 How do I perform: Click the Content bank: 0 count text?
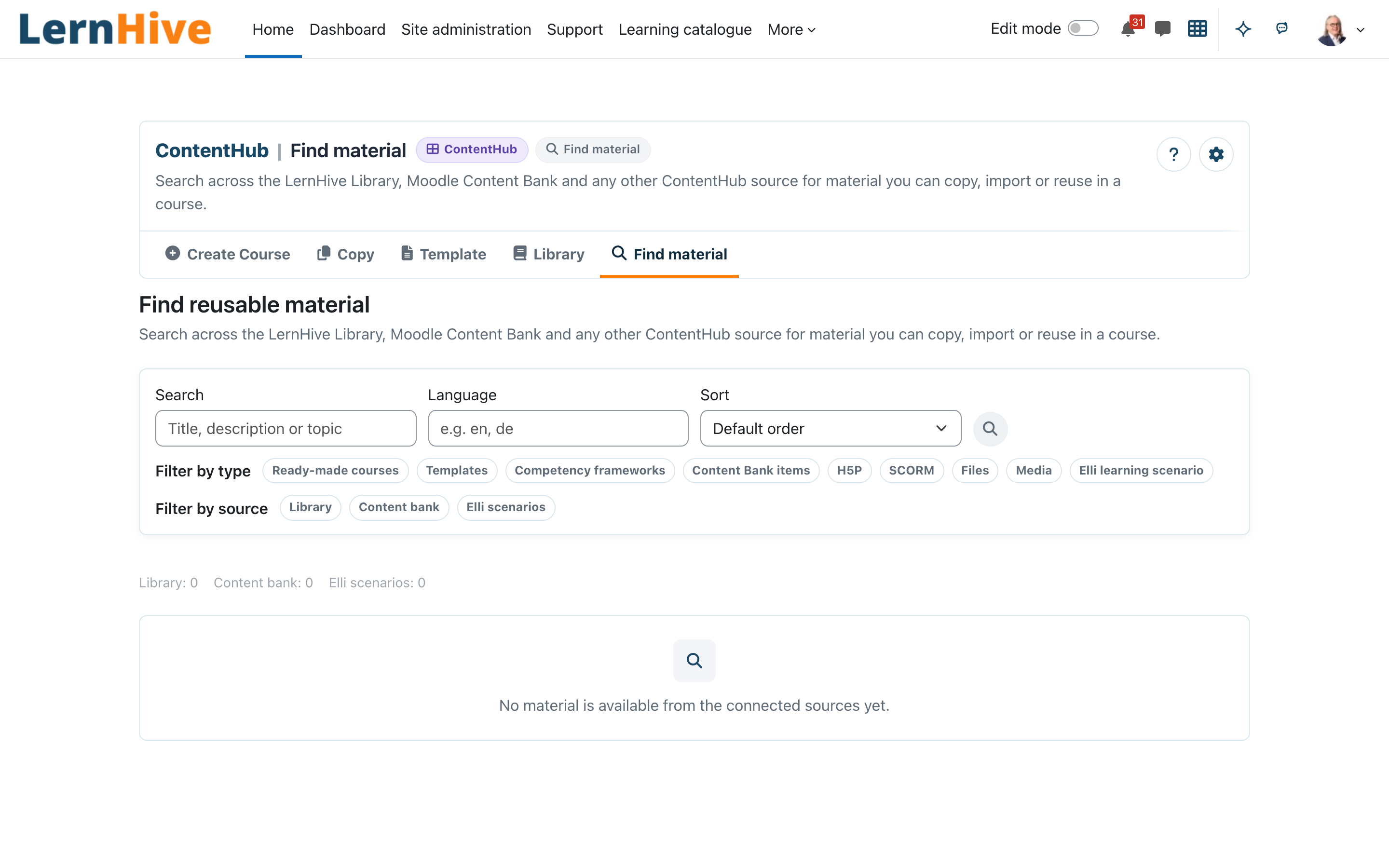tap(263, 583)
